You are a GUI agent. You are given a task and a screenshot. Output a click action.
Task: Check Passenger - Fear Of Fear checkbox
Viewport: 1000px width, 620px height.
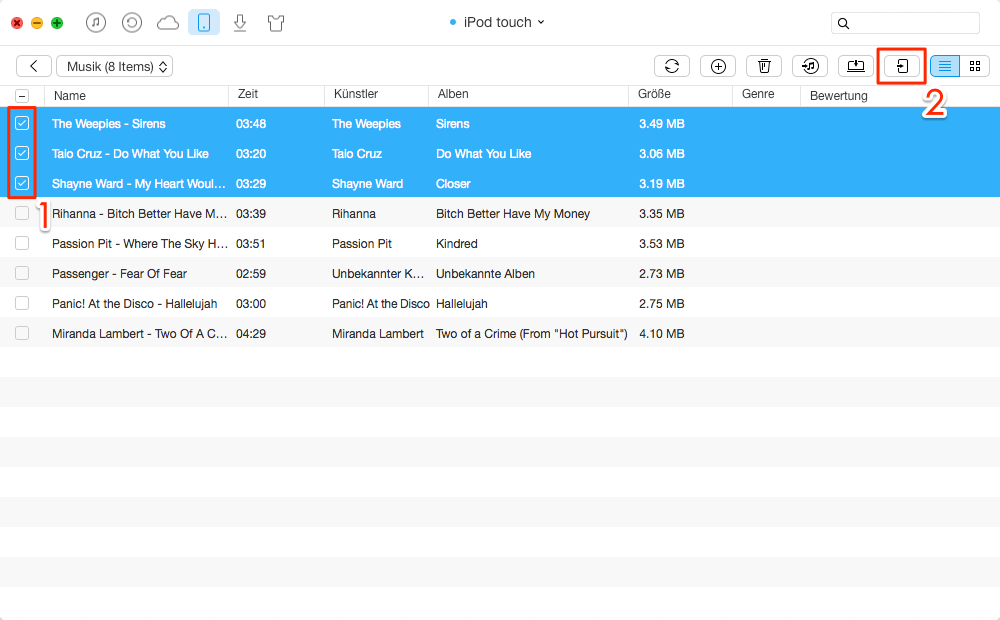tap(22, 273)
